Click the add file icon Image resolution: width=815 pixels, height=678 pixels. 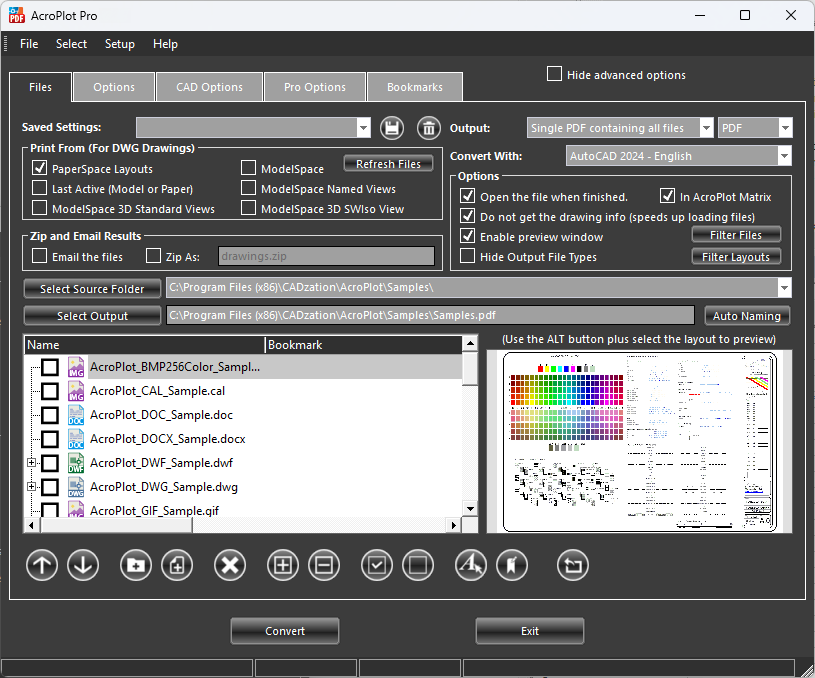tap(177, 565)
